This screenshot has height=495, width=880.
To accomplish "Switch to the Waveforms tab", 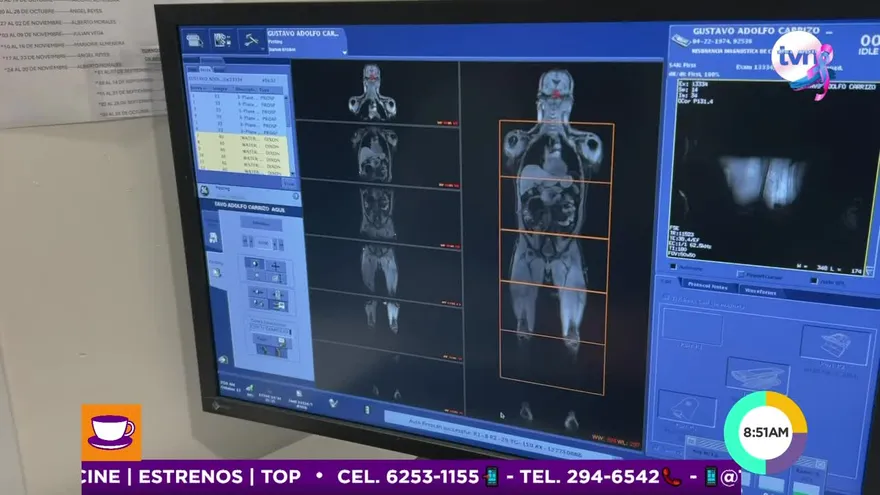I will 760,291.
